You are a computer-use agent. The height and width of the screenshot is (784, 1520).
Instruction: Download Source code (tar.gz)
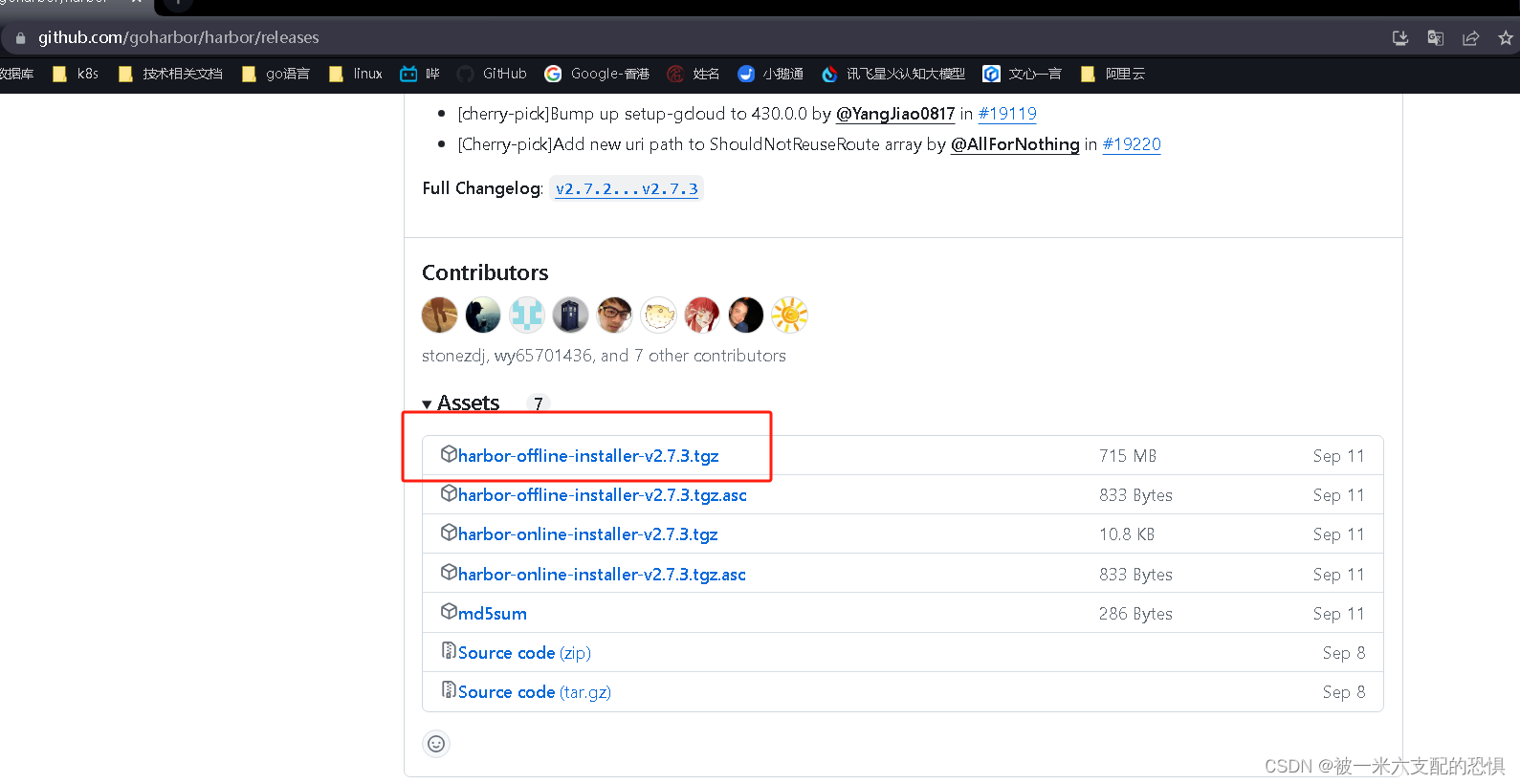tap(534, 692)
